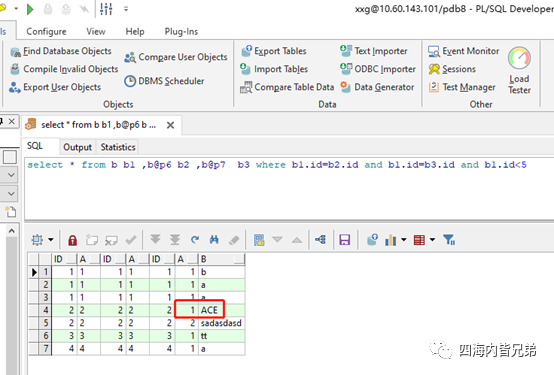The height and width of the screenshot is (375, 554).
Task: Click the B column header in results
Action: 221,259
